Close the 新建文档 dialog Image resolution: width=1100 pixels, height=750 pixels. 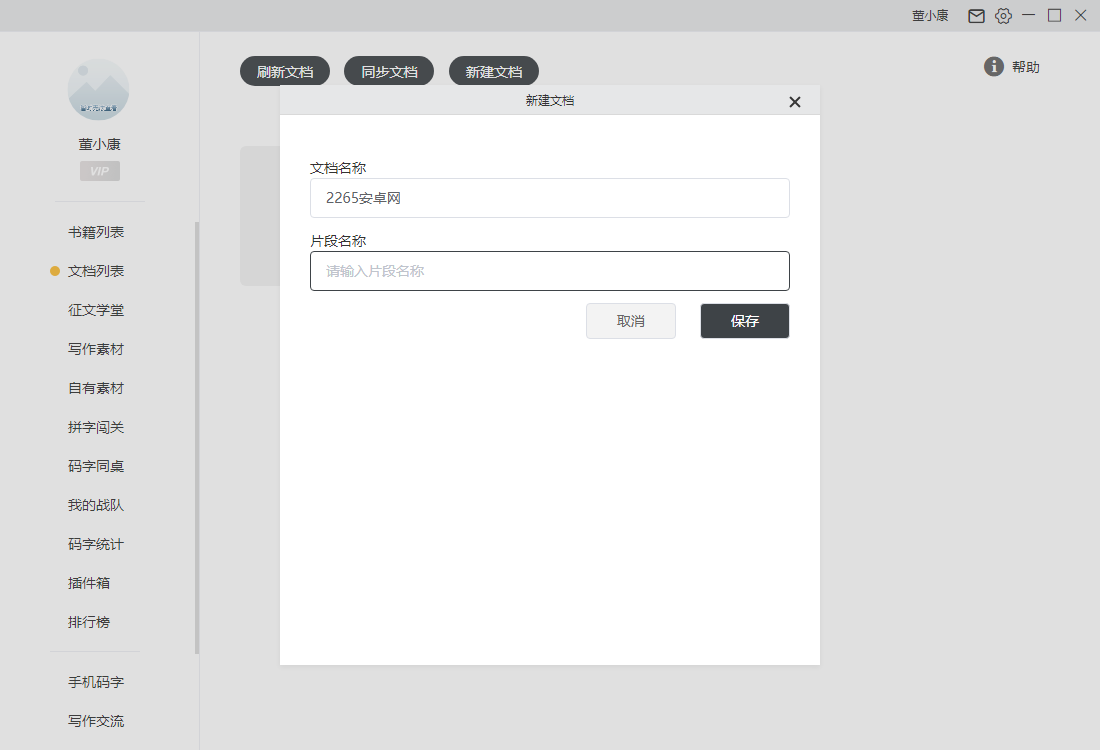click(x=794, y=101)
